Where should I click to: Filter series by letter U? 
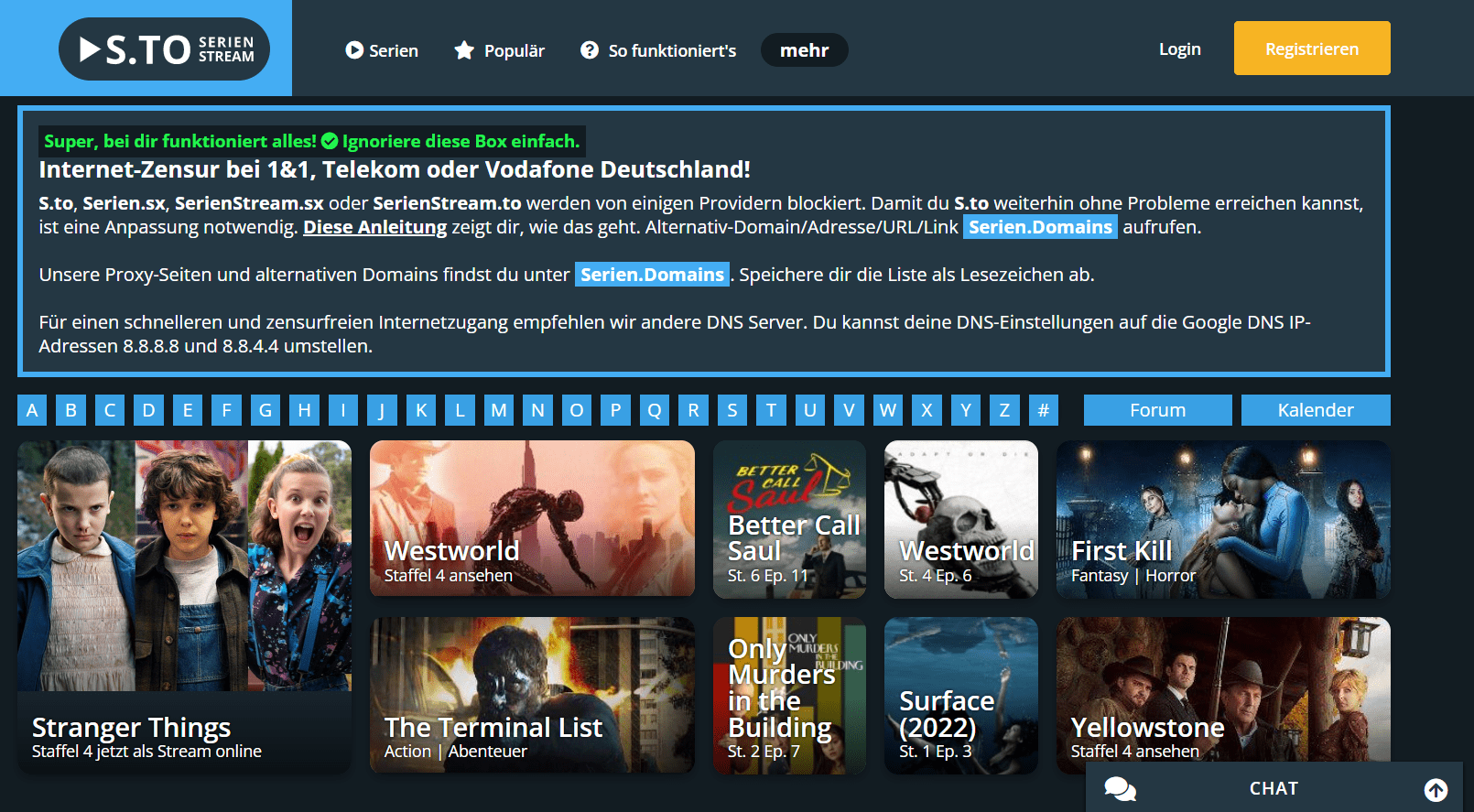pos(810,410)
